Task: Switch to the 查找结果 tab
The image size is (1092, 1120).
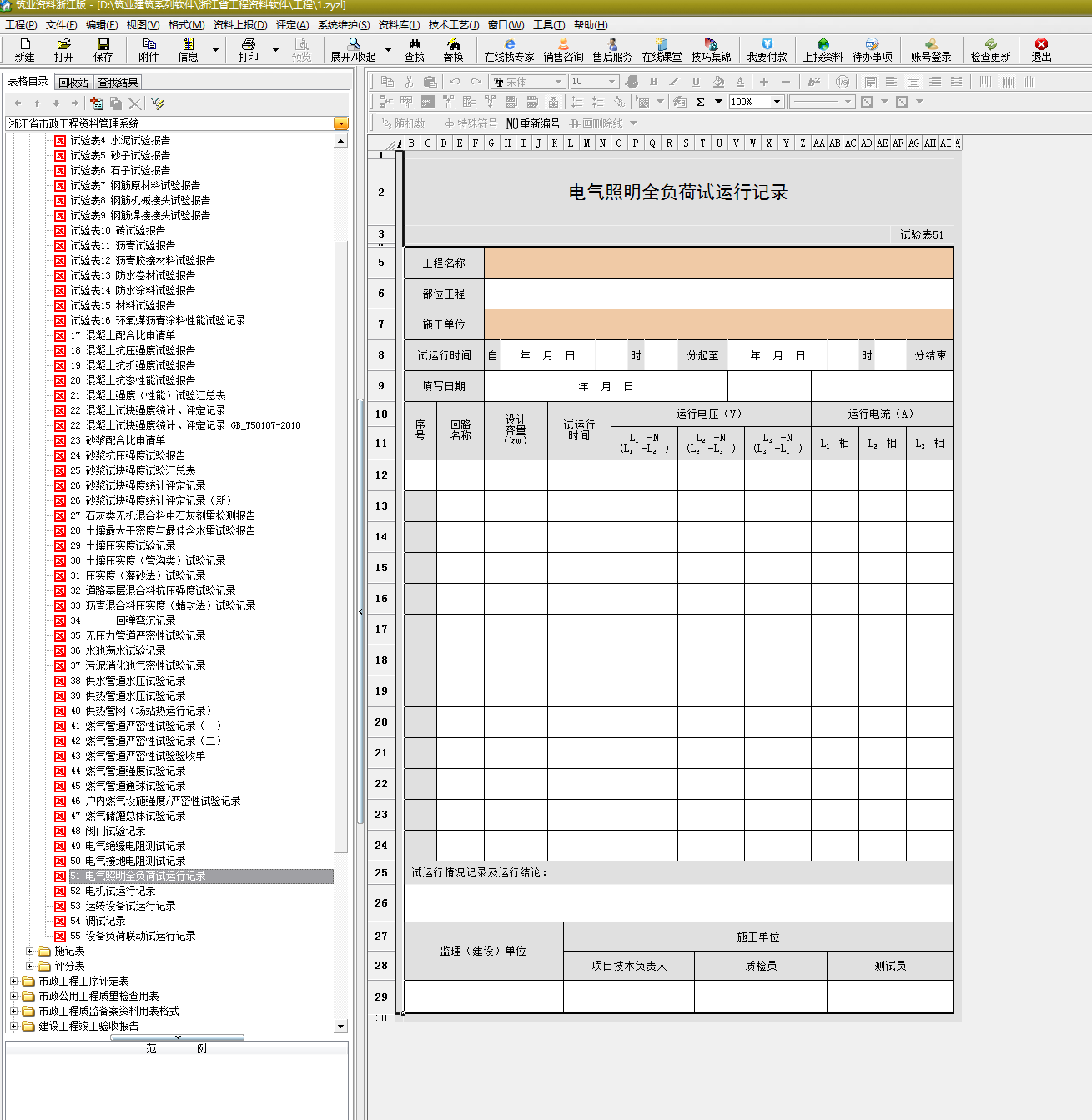Action: 118,83
